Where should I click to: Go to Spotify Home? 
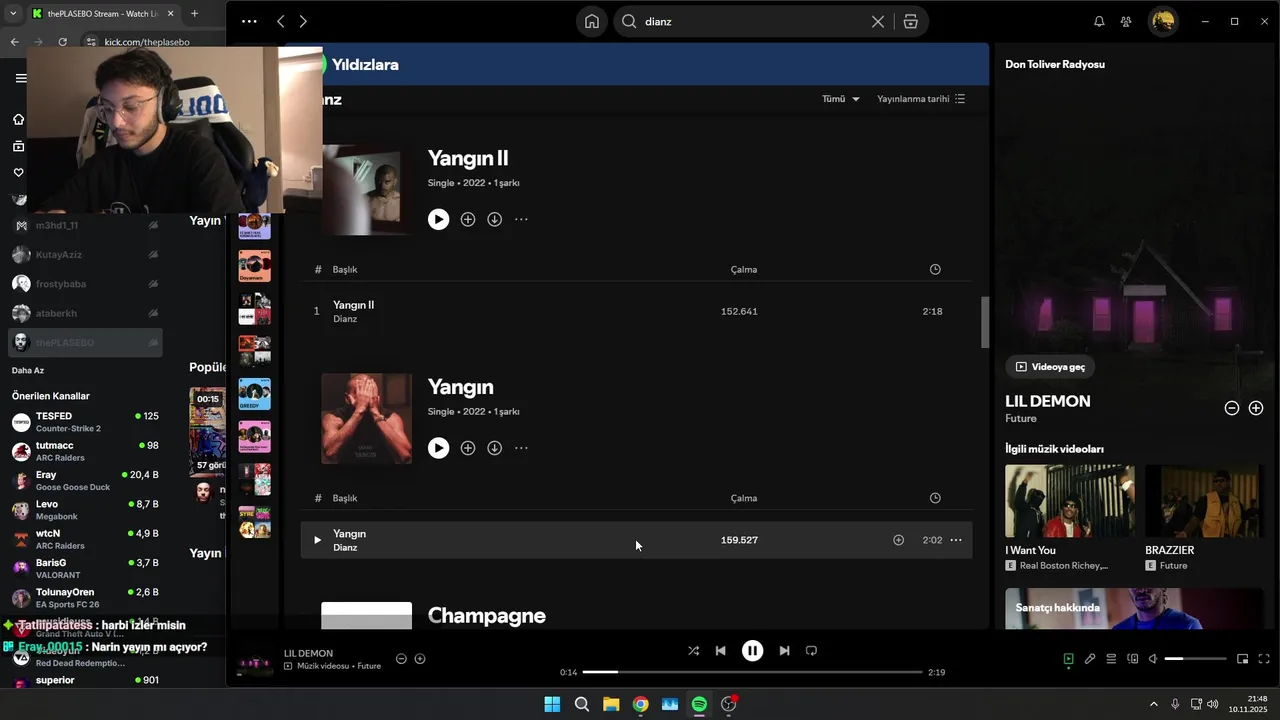[x=592, y=22]
